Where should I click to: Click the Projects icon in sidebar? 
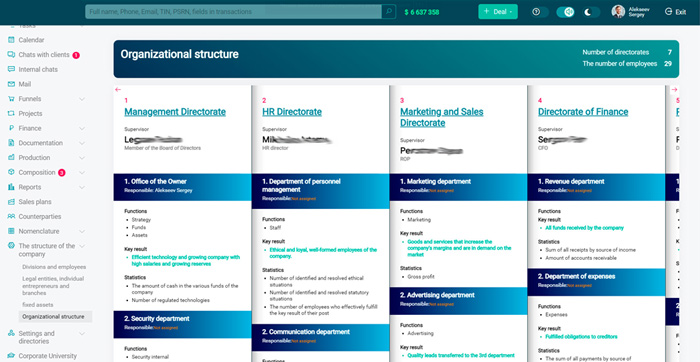tap(11, 114)
